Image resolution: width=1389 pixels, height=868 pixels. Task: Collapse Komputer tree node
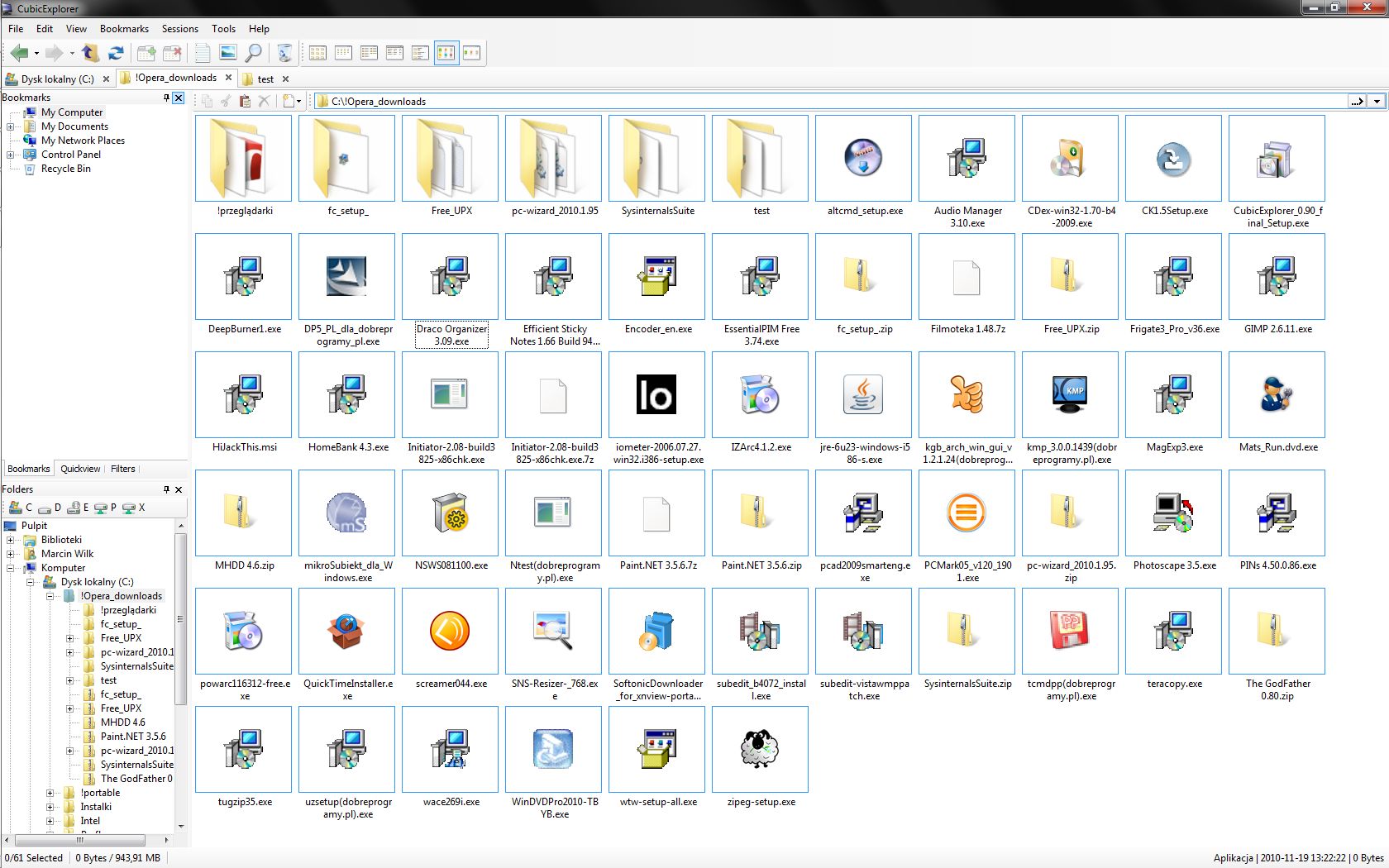(10, 568)
